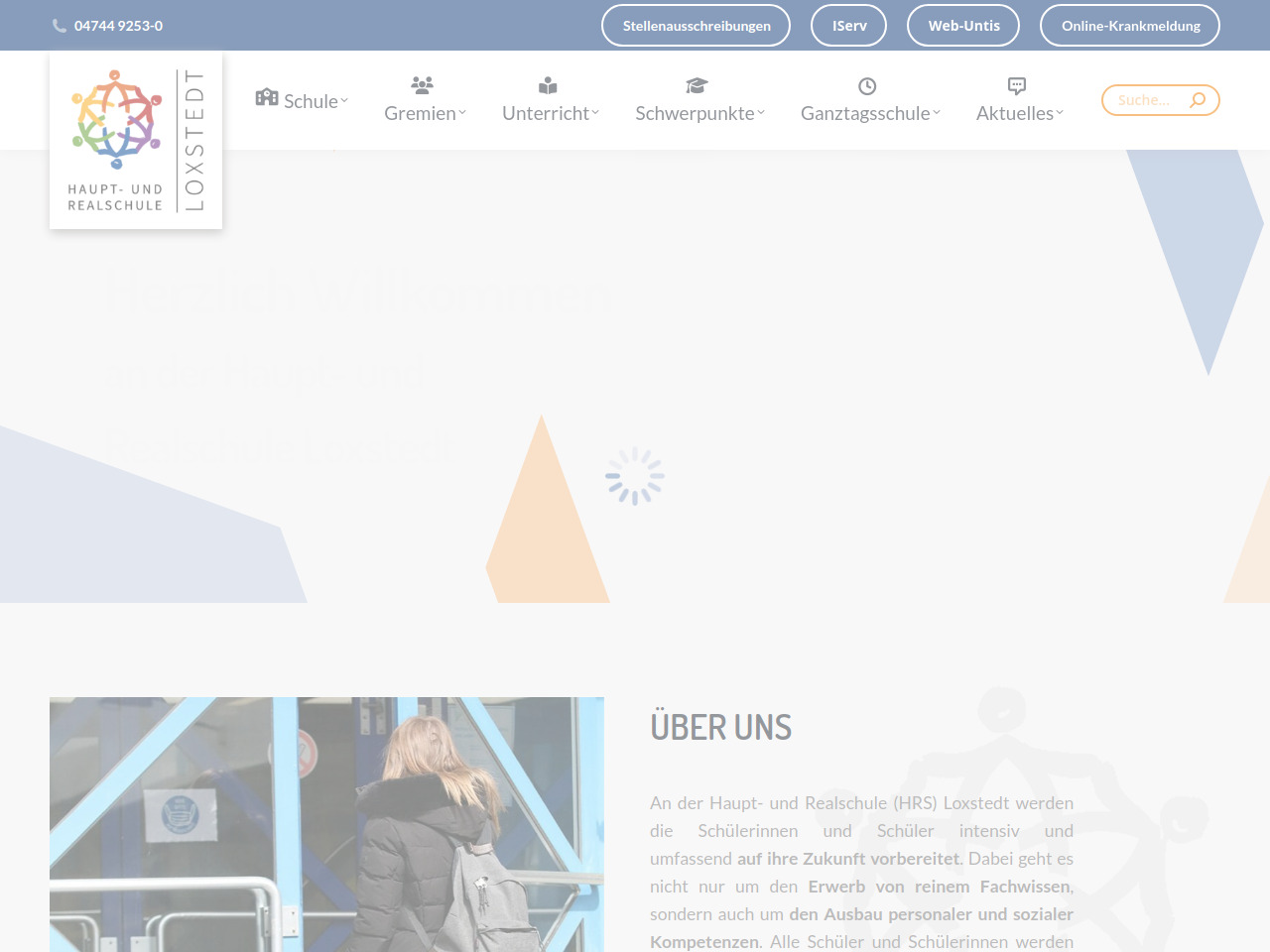
Task: Open Web-Untis button
Action: (x=963, y=26)
